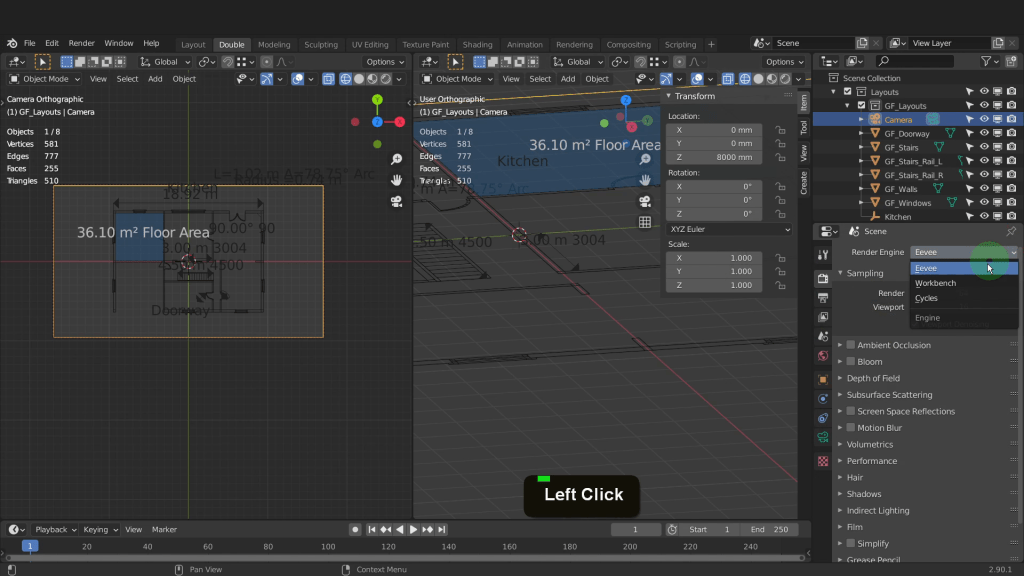This screenshot has height=576, width=1024.
Task: Open the World properties tab icon
Action: [823, 356]
